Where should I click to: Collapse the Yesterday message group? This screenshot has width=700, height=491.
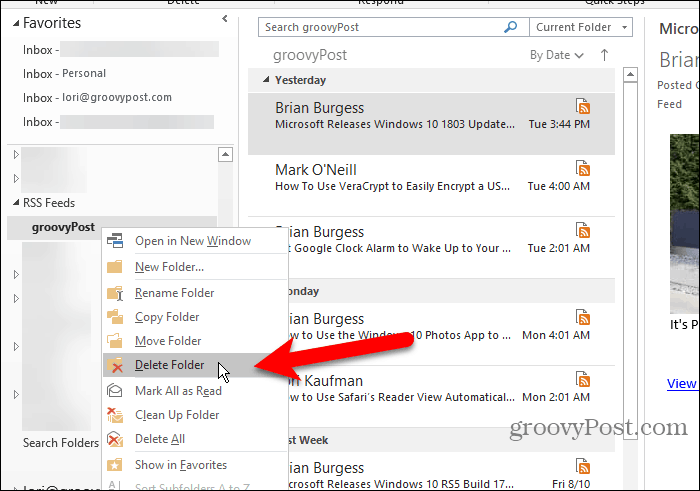tap(266, 80)
